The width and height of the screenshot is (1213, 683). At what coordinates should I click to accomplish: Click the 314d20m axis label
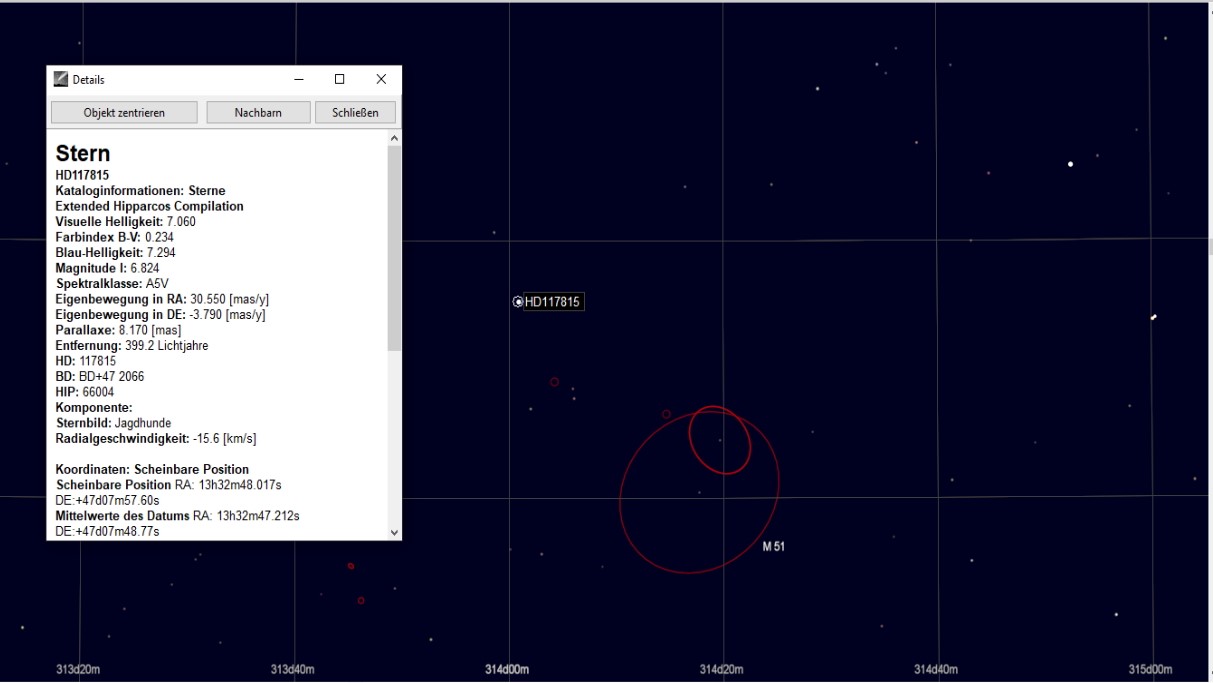click(721, 669)
